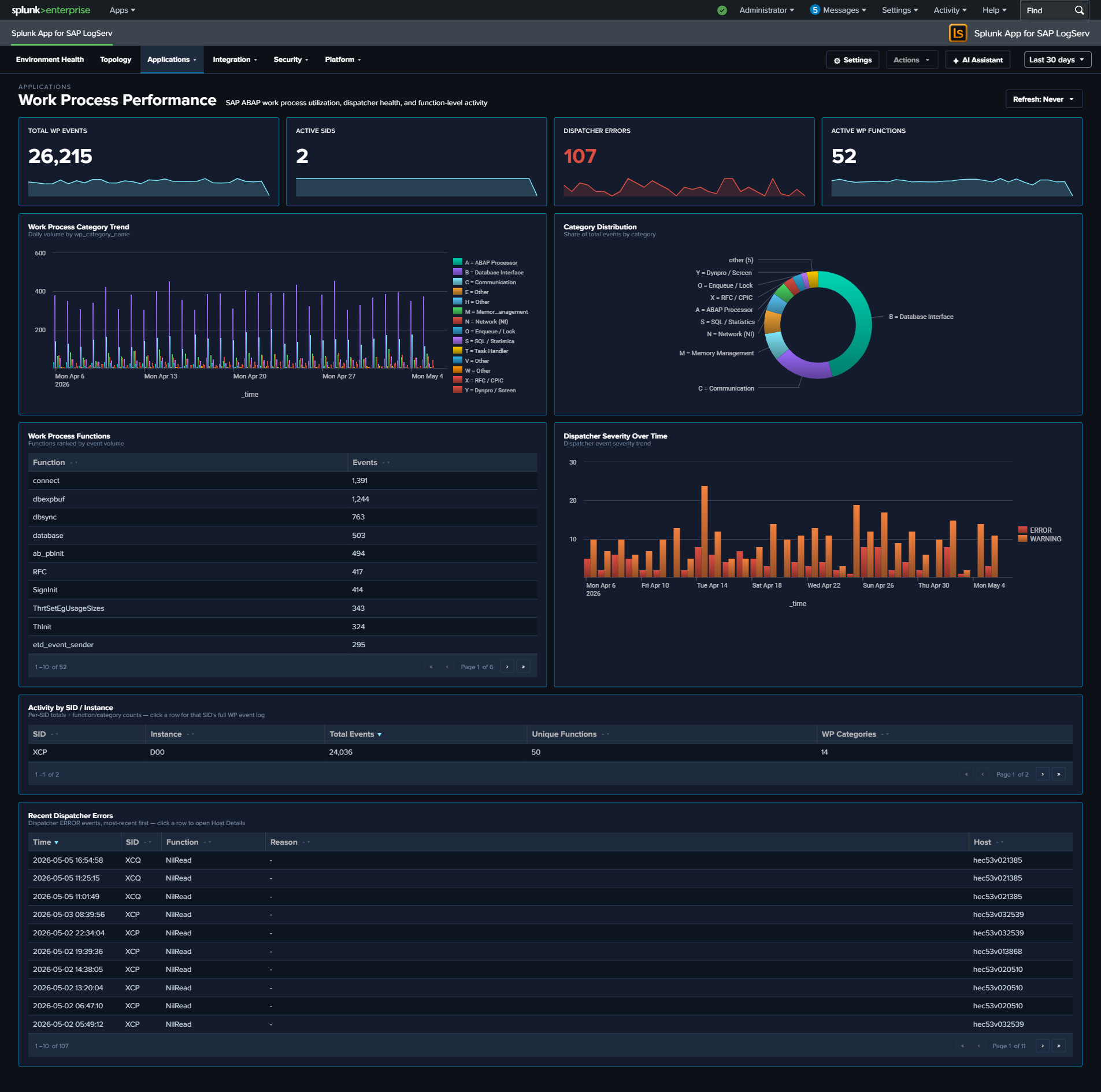The image size is (1101, 1092).
Task: Toggle Y = Dynpro / Screen legend entry
Action: [485, 390]
